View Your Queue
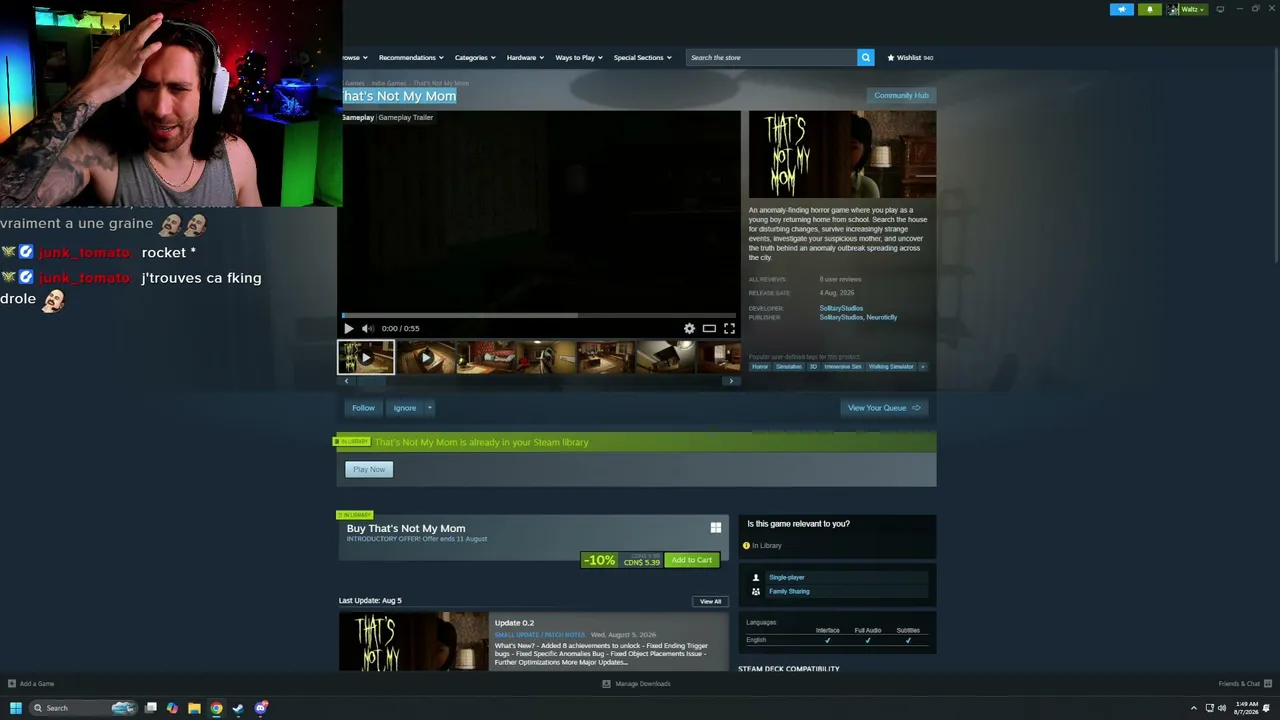This screenshot has height=720, width=1280. [884, 408]
